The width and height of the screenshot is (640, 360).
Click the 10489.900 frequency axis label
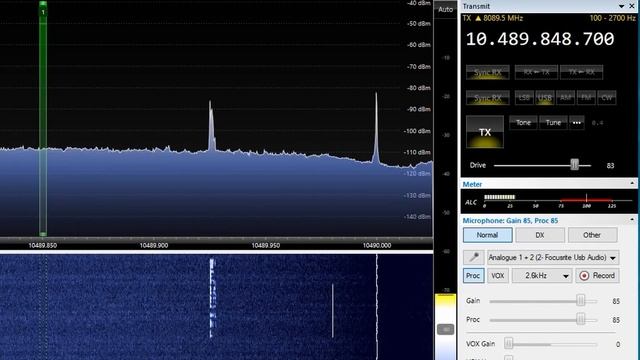tap(154, 245)
